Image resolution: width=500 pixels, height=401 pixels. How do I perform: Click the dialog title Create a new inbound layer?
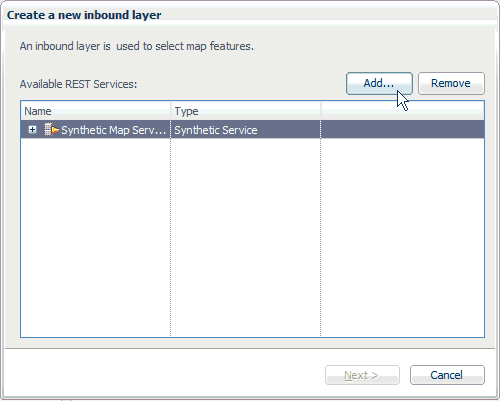point(84,15)
